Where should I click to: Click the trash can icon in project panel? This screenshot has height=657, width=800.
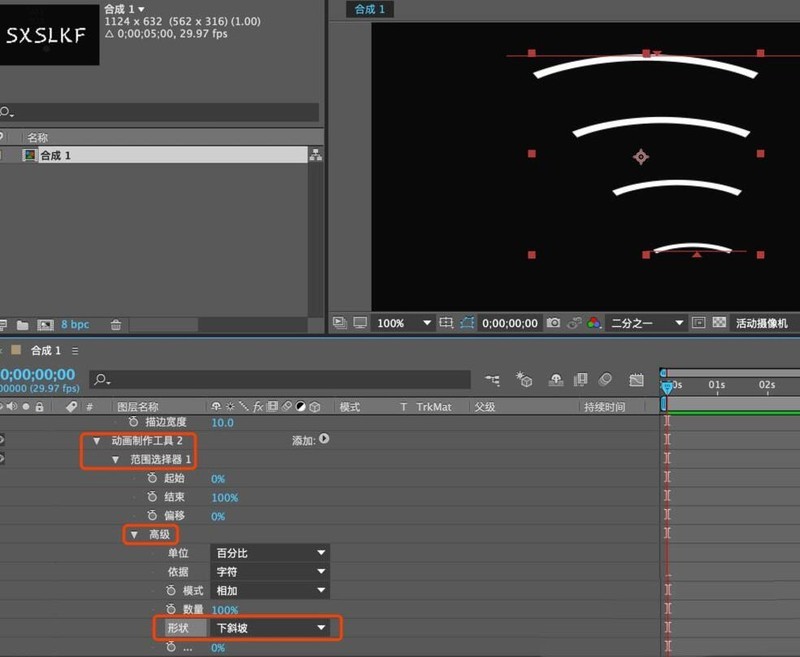click(x=116, y=324)
